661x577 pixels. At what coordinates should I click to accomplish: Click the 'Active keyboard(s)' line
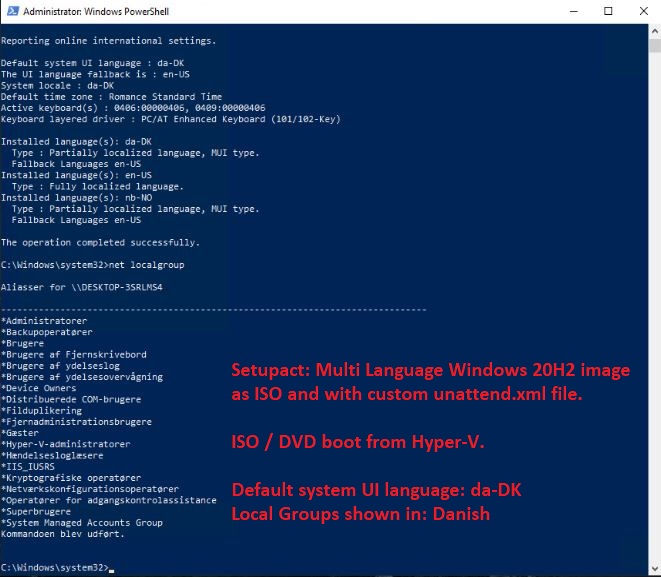click(x=133, y=108)
